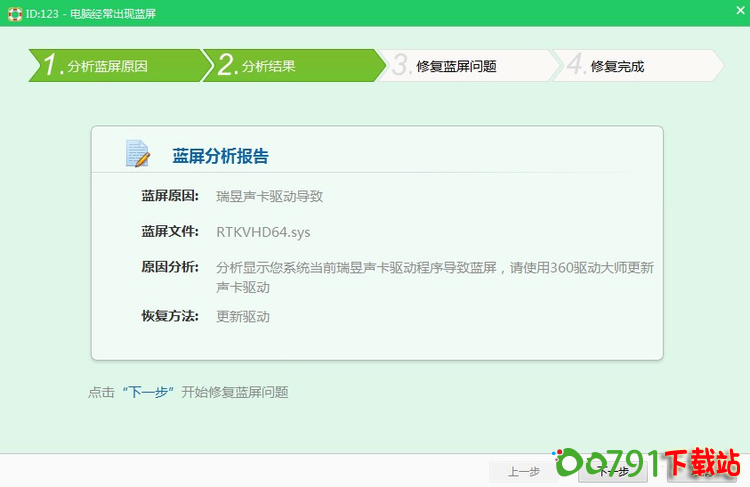Screen dimensions: 750x487
Task: Click the 蓝屏文件 label
Action: pos(170,232)
